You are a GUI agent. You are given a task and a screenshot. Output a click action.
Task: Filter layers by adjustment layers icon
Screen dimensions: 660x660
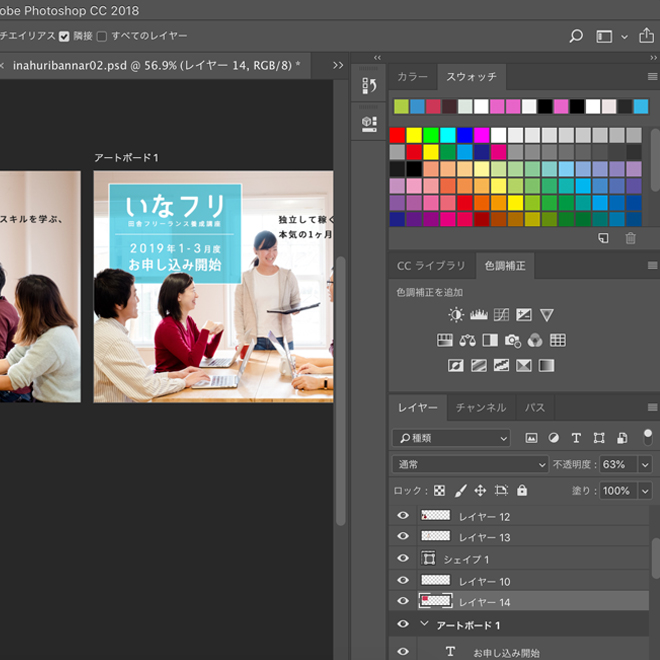(554, 438)
